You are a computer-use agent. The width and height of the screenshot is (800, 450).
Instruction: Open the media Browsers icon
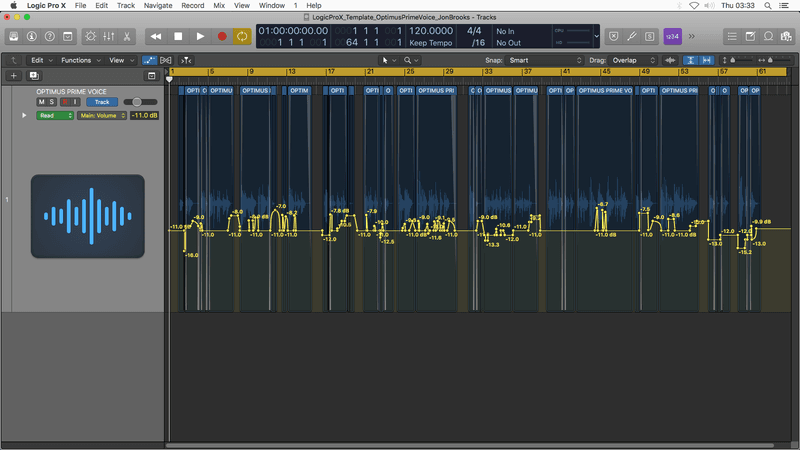point(786,36)
